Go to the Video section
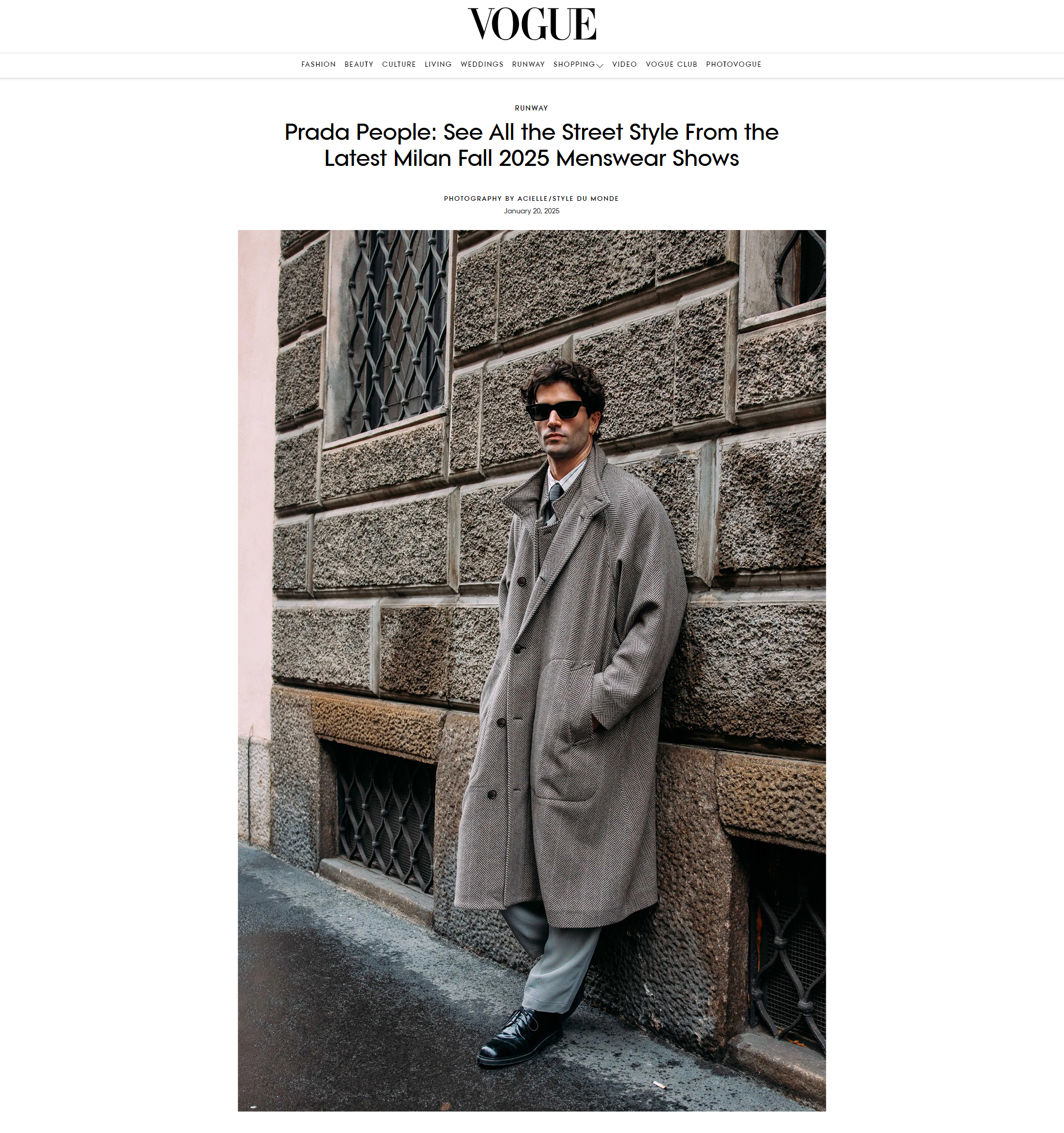The width and height of the screenshot is (1064, 1133). [625, 64]
